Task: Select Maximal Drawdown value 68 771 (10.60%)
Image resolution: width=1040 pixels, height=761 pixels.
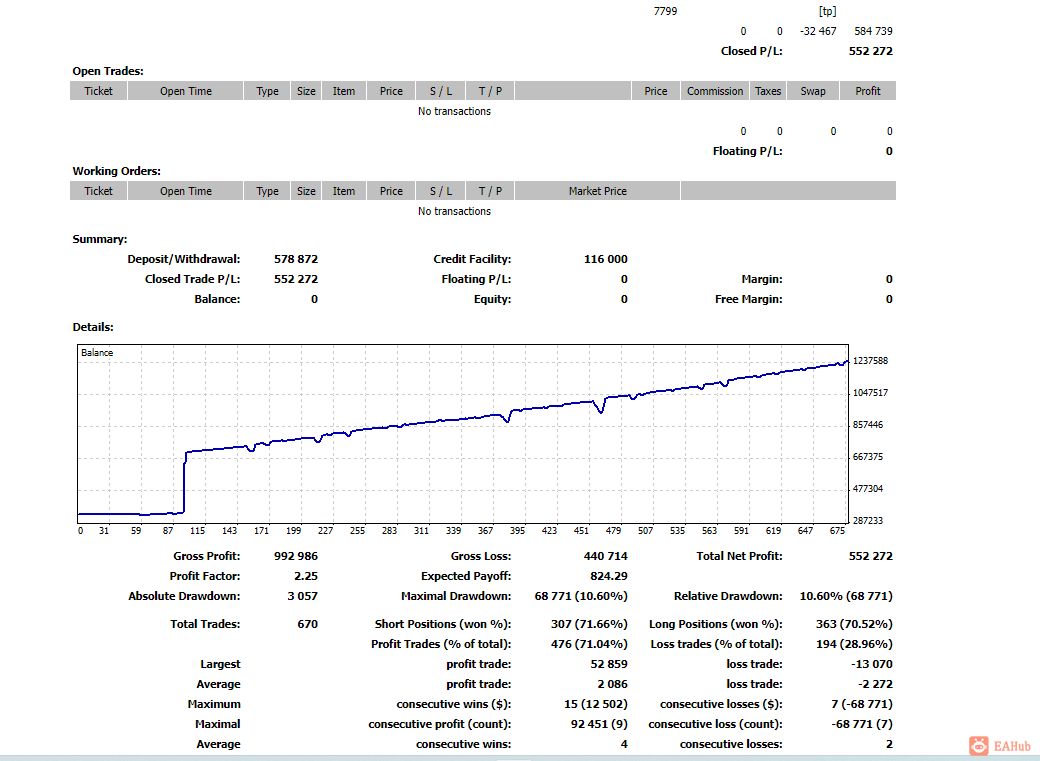Action: click(581, 596)
